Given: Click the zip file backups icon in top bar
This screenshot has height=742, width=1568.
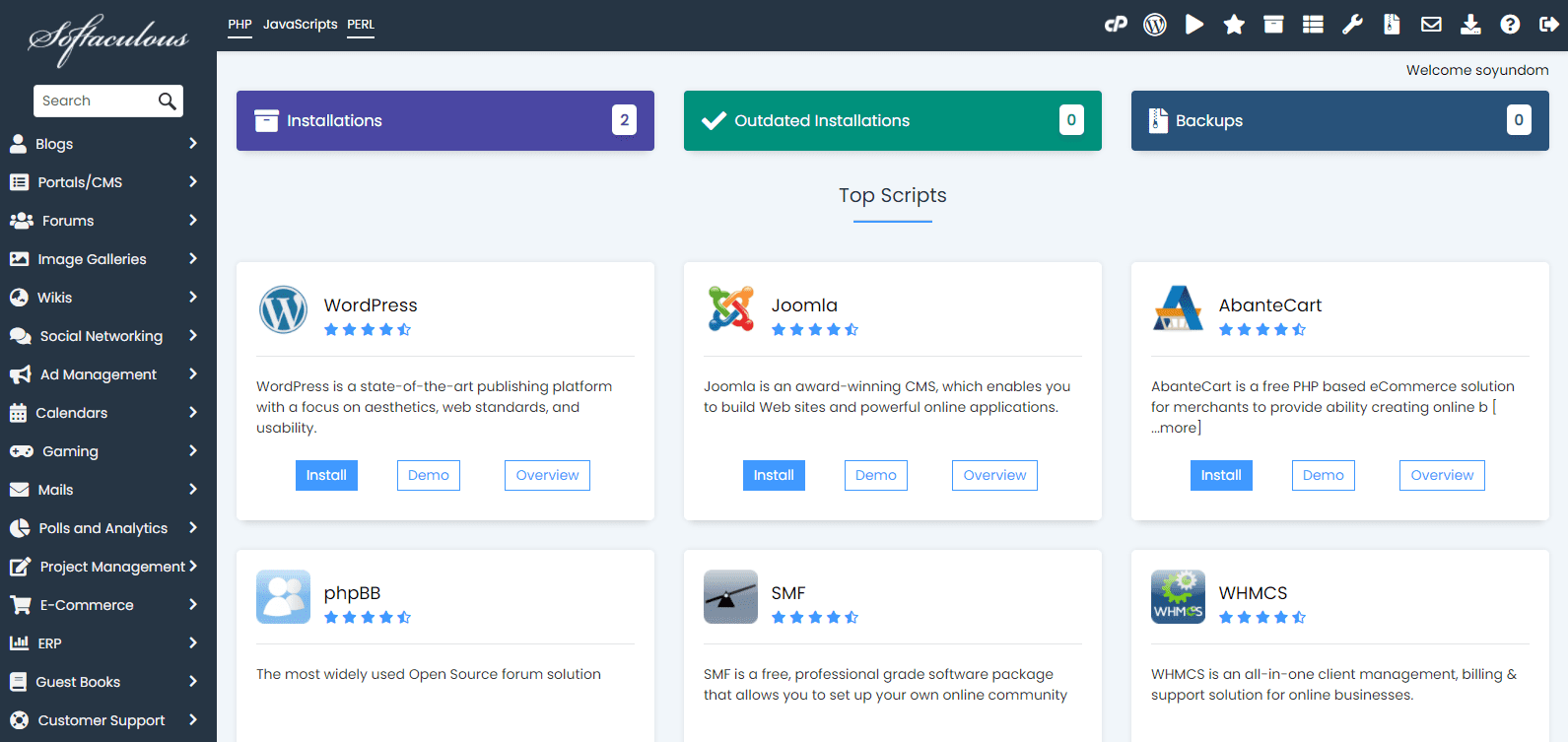Looking at the screenshot, I should click(x=1392, y=25).
